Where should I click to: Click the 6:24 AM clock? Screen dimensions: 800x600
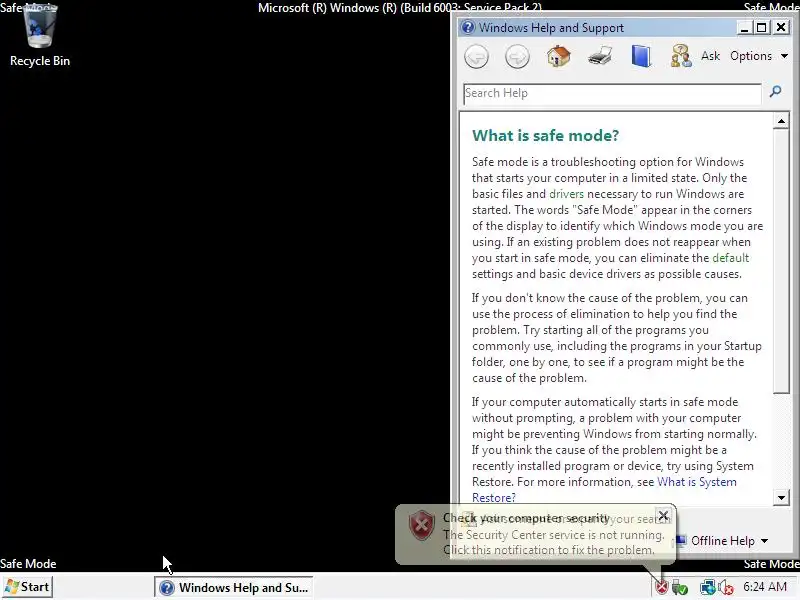coord(765,587)
